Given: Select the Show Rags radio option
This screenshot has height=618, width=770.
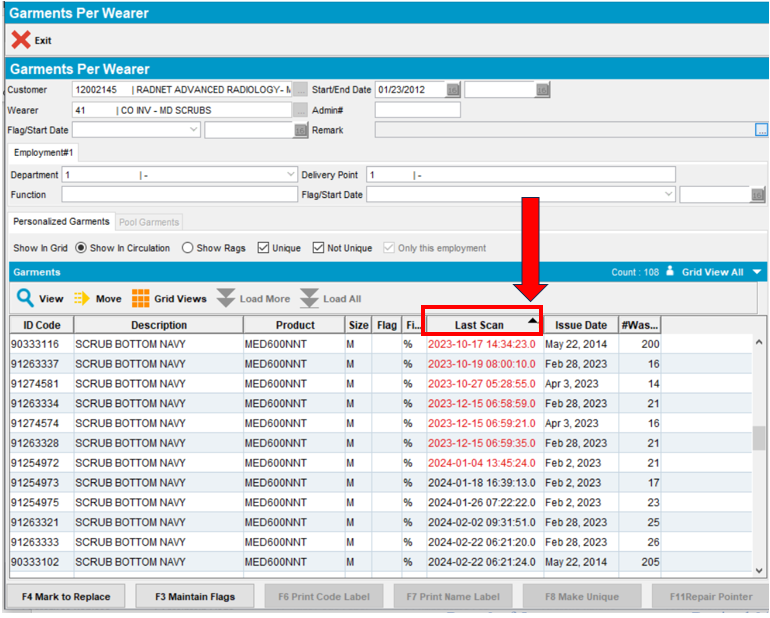Looking at the screenshot, I should coord(188,248).
